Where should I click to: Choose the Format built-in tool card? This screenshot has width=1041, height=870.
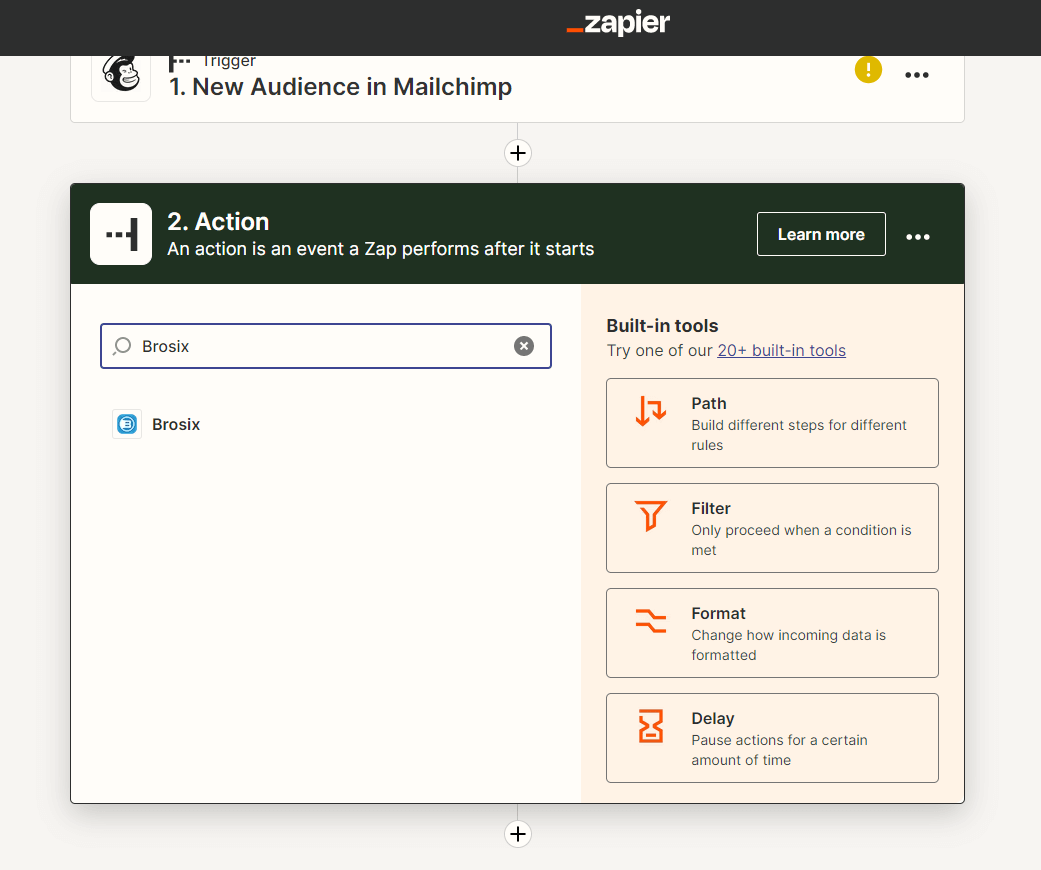click(772, 633)
